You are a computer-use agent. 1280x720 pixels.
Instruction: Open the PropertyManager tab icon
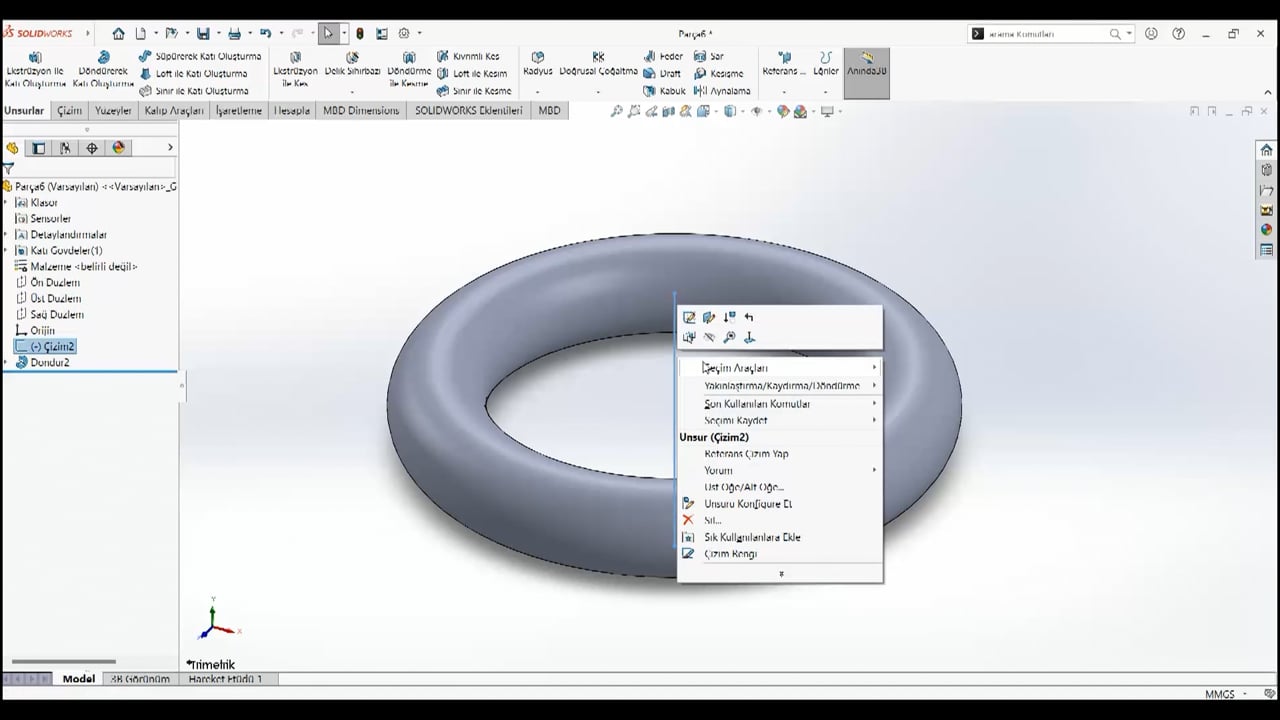point(38,148)
